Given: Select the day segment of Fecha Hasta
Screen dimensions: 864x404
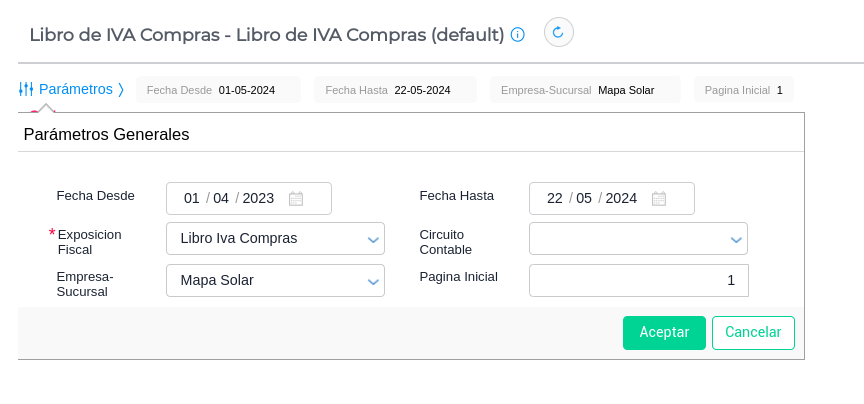Looking at the screenshot, I should (x=555, y=198).
